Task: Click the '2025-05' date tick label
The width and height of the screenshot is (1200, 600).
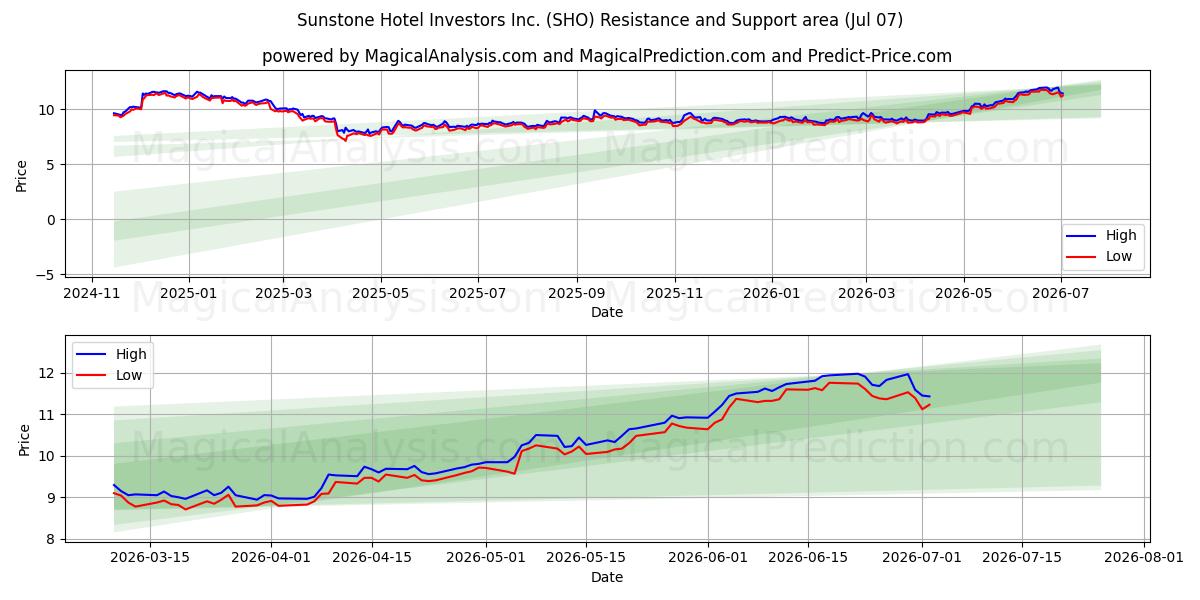Action: tap(380, 293)
